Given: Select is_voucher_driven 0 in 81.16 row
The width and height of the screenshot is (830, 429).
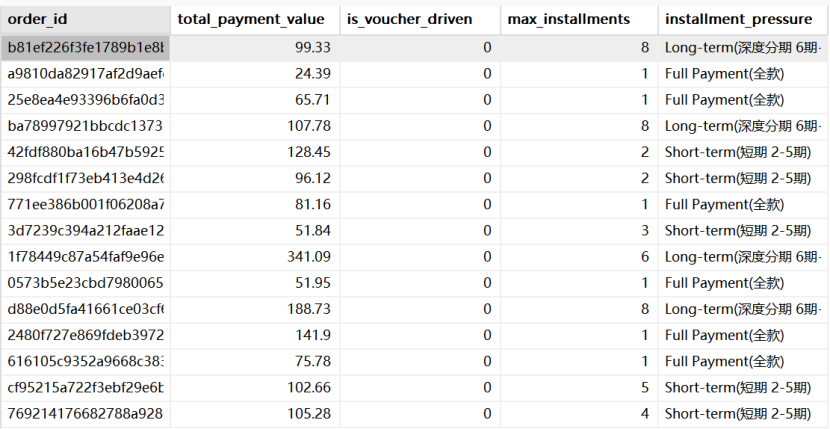Looking at the screenshot, I should (420, 204).
